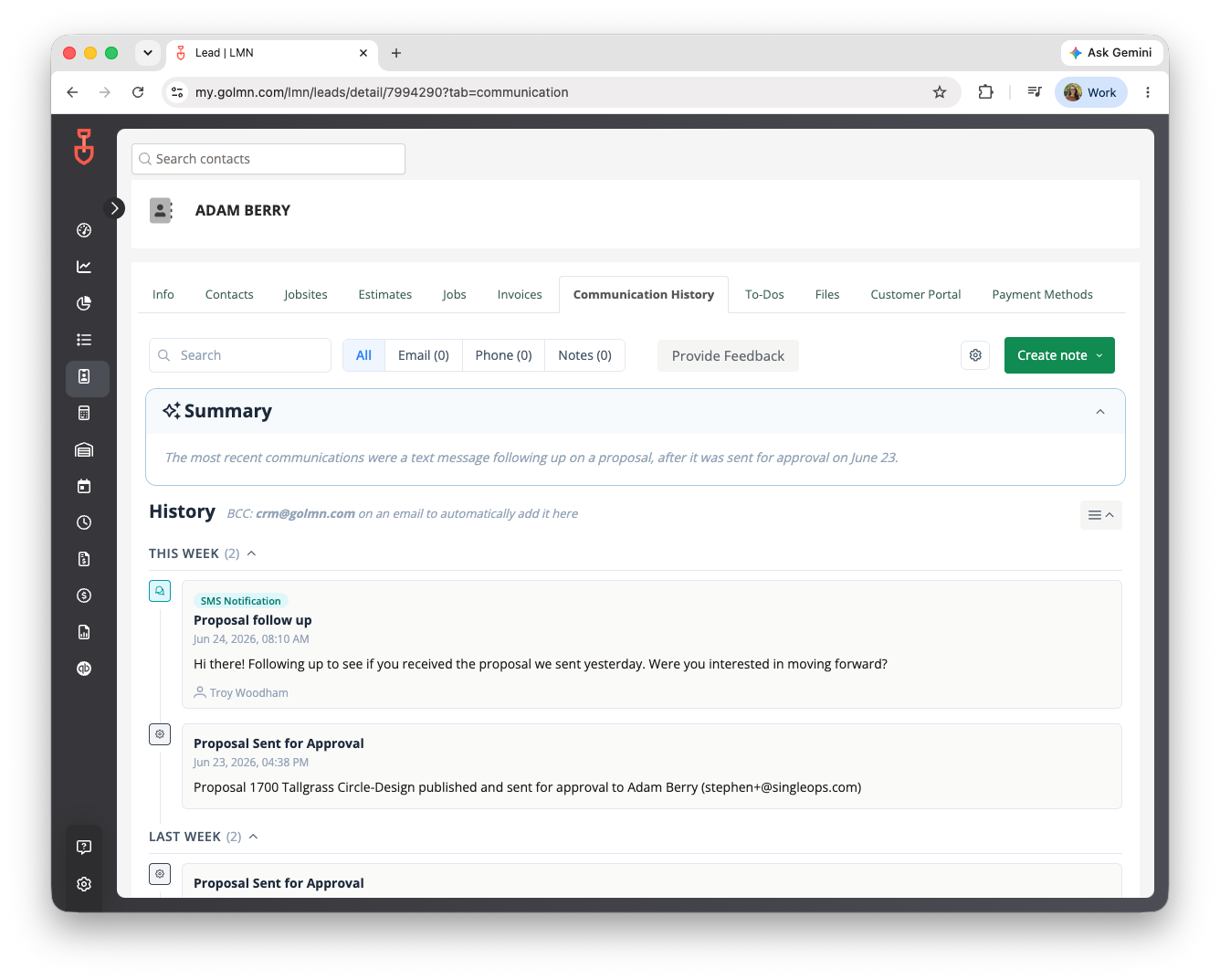Switch to the Payment Methods tab
This screenshot has height=980, width=1220.
click(x=1042, y=295)
